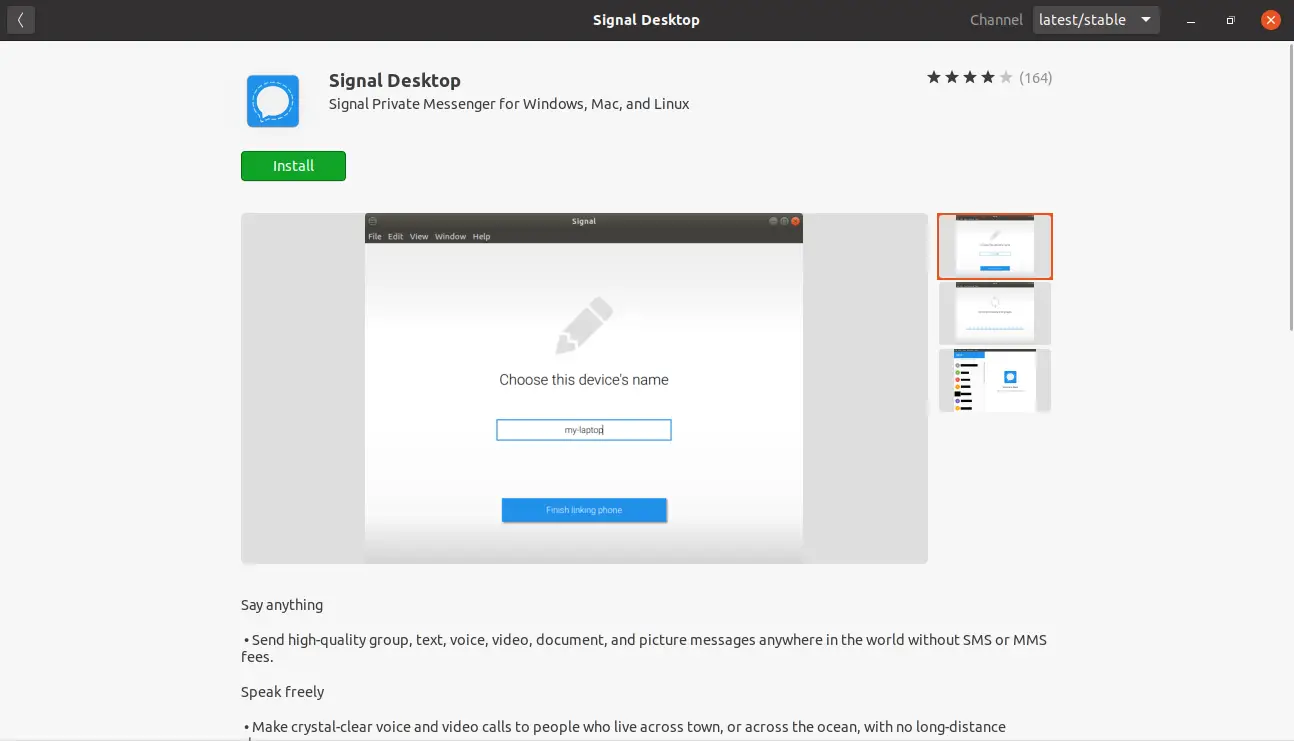
Task: Restore the software store window size
Action: click(1231, 19)
